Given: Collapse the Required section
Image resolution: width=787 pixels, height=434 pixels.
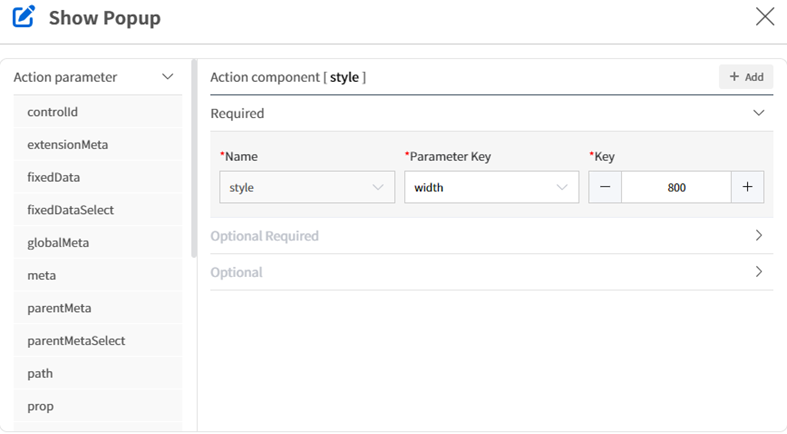Looking at the screenshot, I should pos(758,113).
